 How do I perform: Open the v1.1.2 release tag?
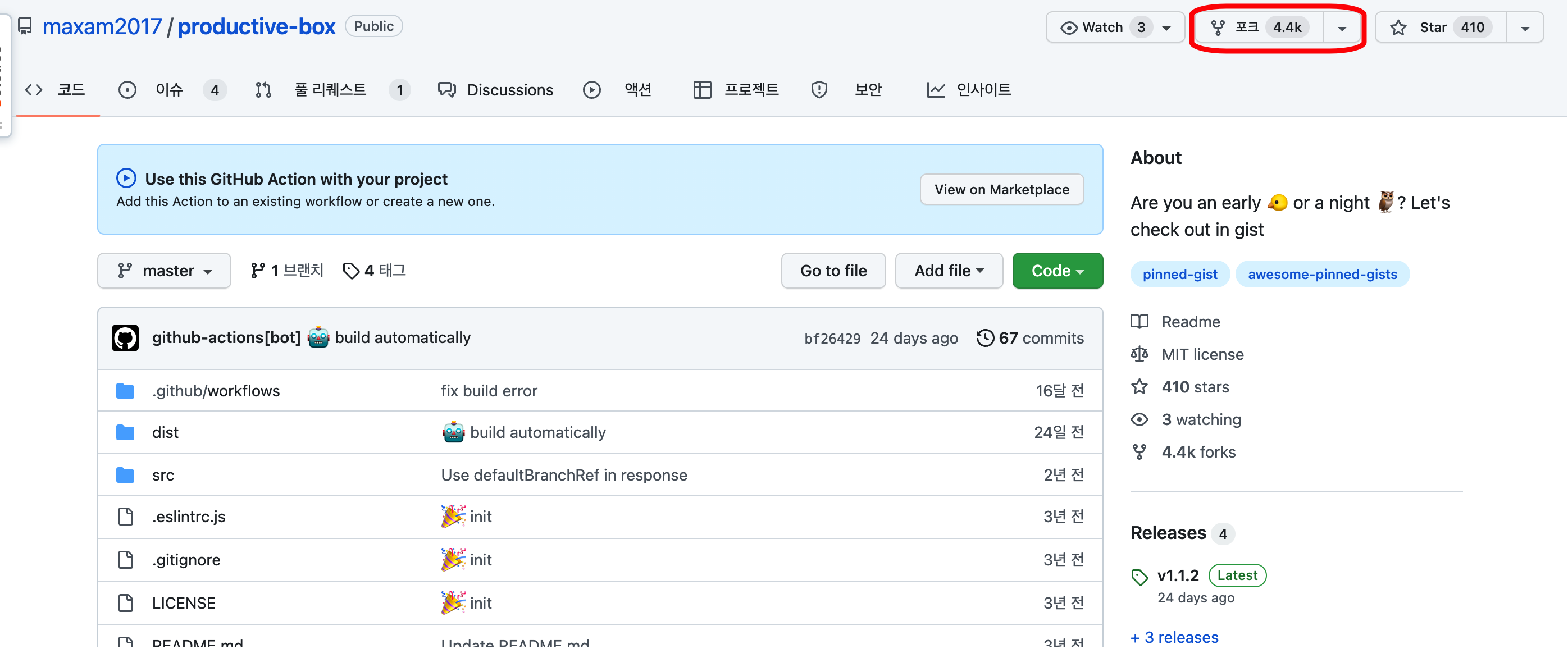[x=1177, y=575]
